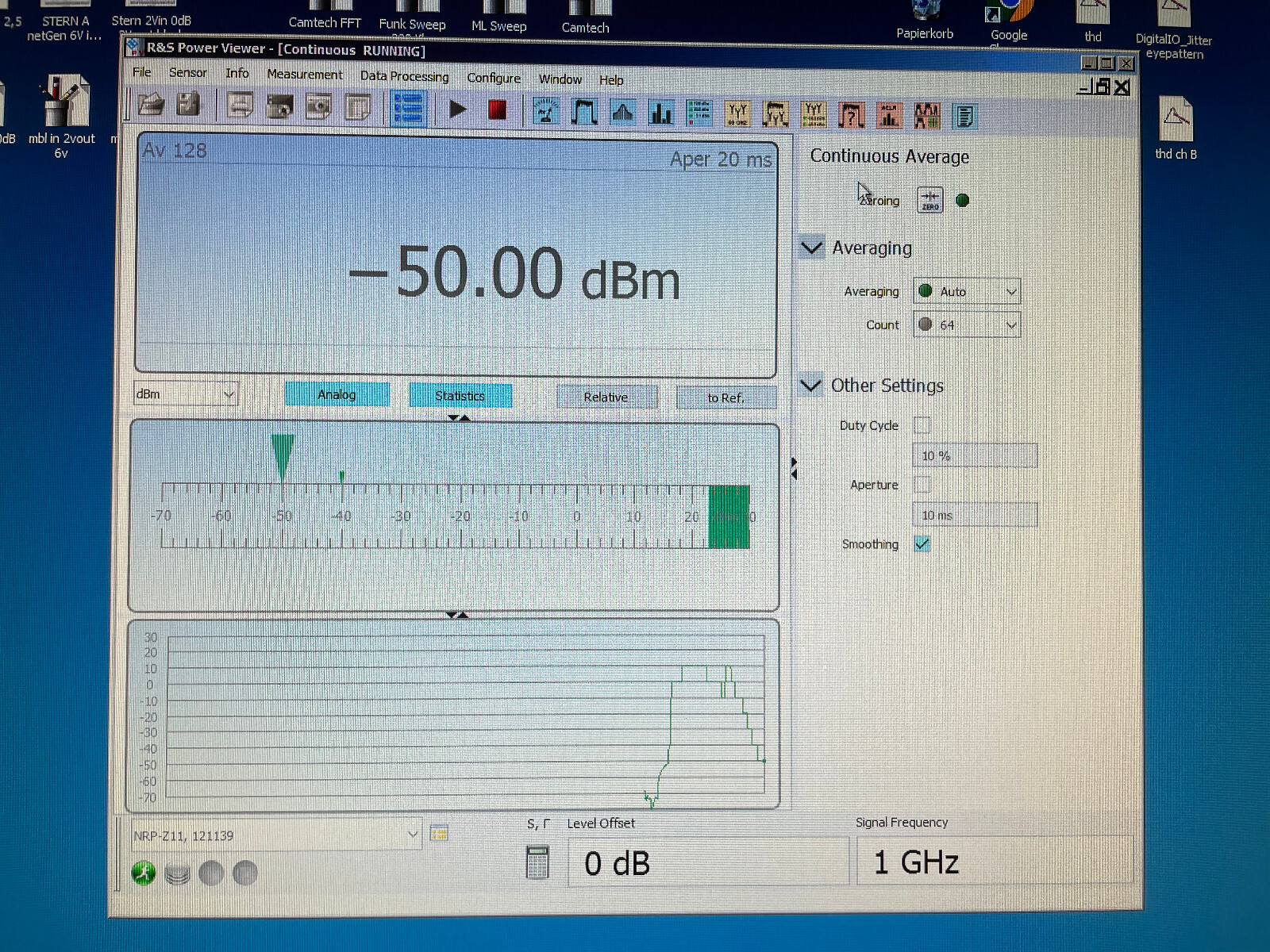Click the Zero sensor icon button
Viewport: 1270px width, 952px height.
[x=930, y=200]
